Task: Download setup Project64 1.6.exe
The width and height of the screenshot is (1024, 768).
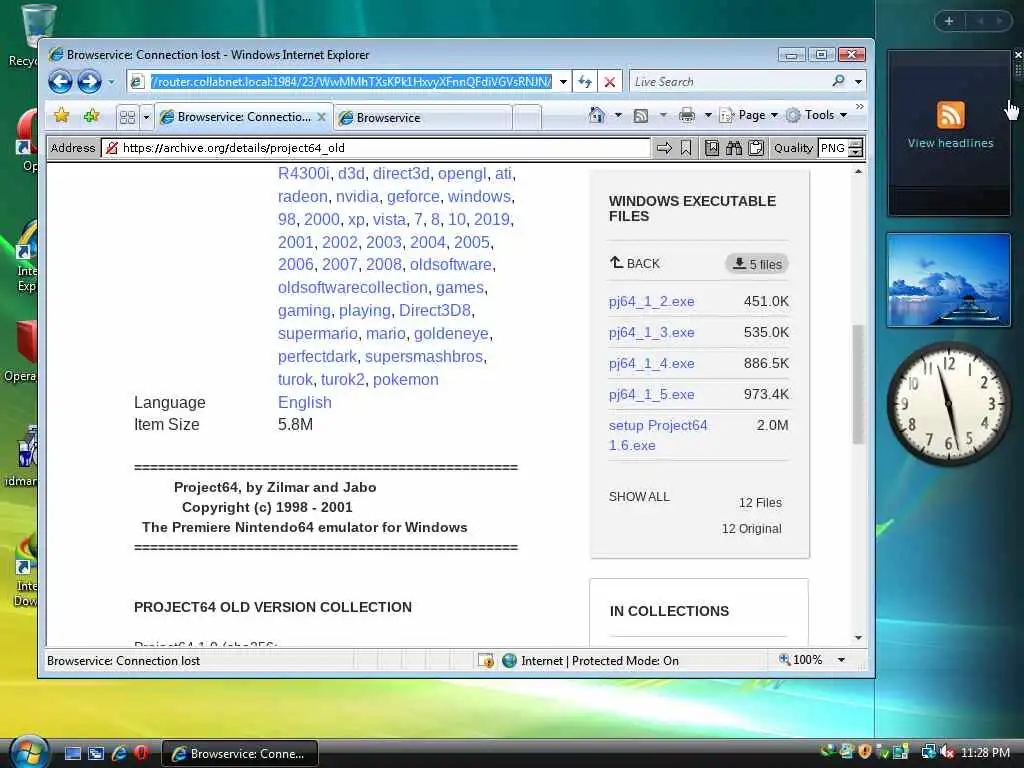Action: point(658,435)
